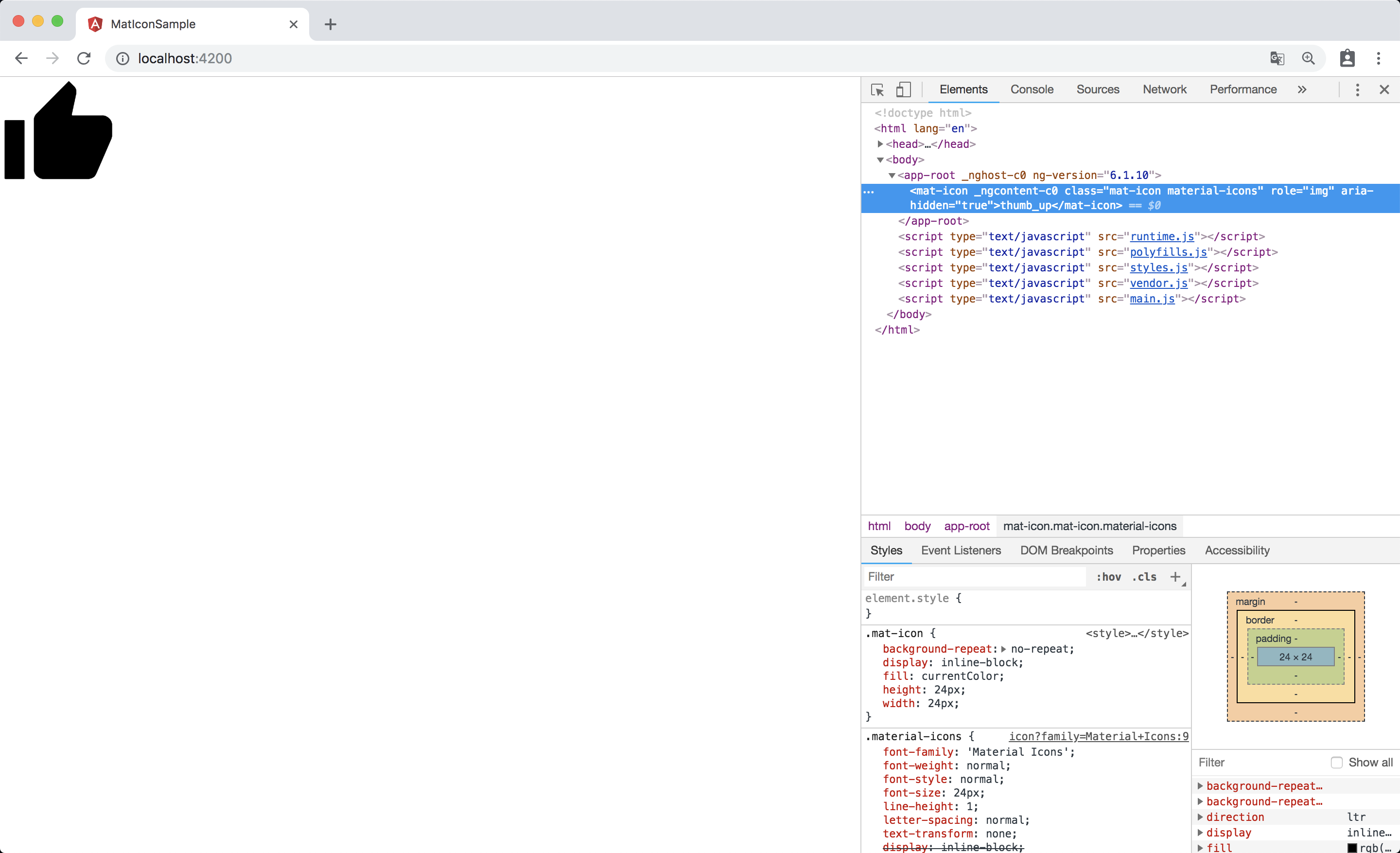The width and height of the screenshot is (1400, 853).
Task: Open the Accessibility tab
Action: coord(1237,550)
